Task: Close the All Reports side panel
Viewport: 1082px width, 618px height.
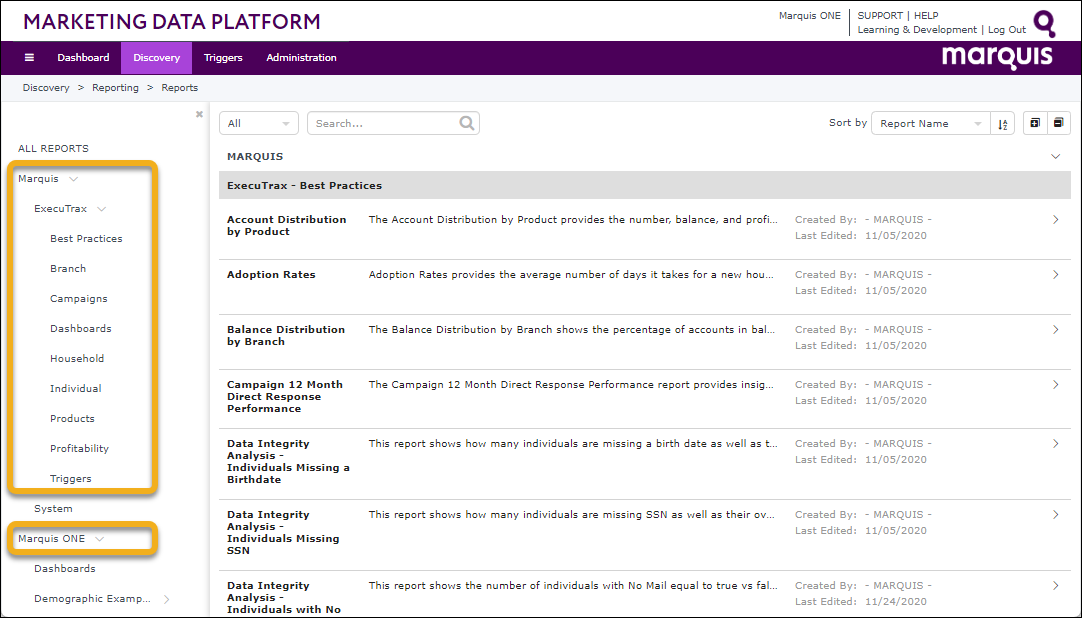Action: pyautogui.click(x=199, y=114)
